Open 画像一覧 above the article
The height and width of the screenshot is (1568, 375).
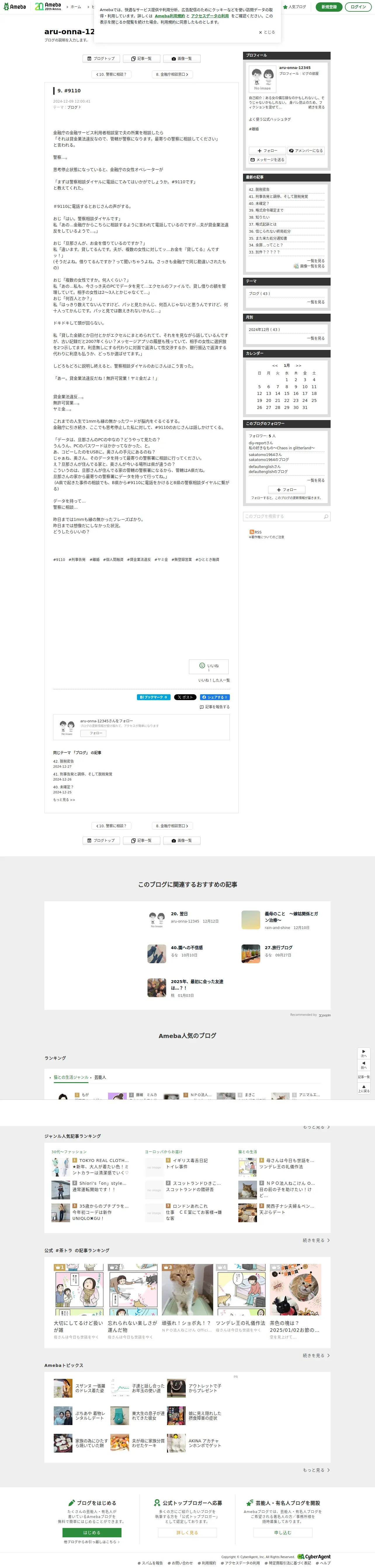[x=182, y=58]
